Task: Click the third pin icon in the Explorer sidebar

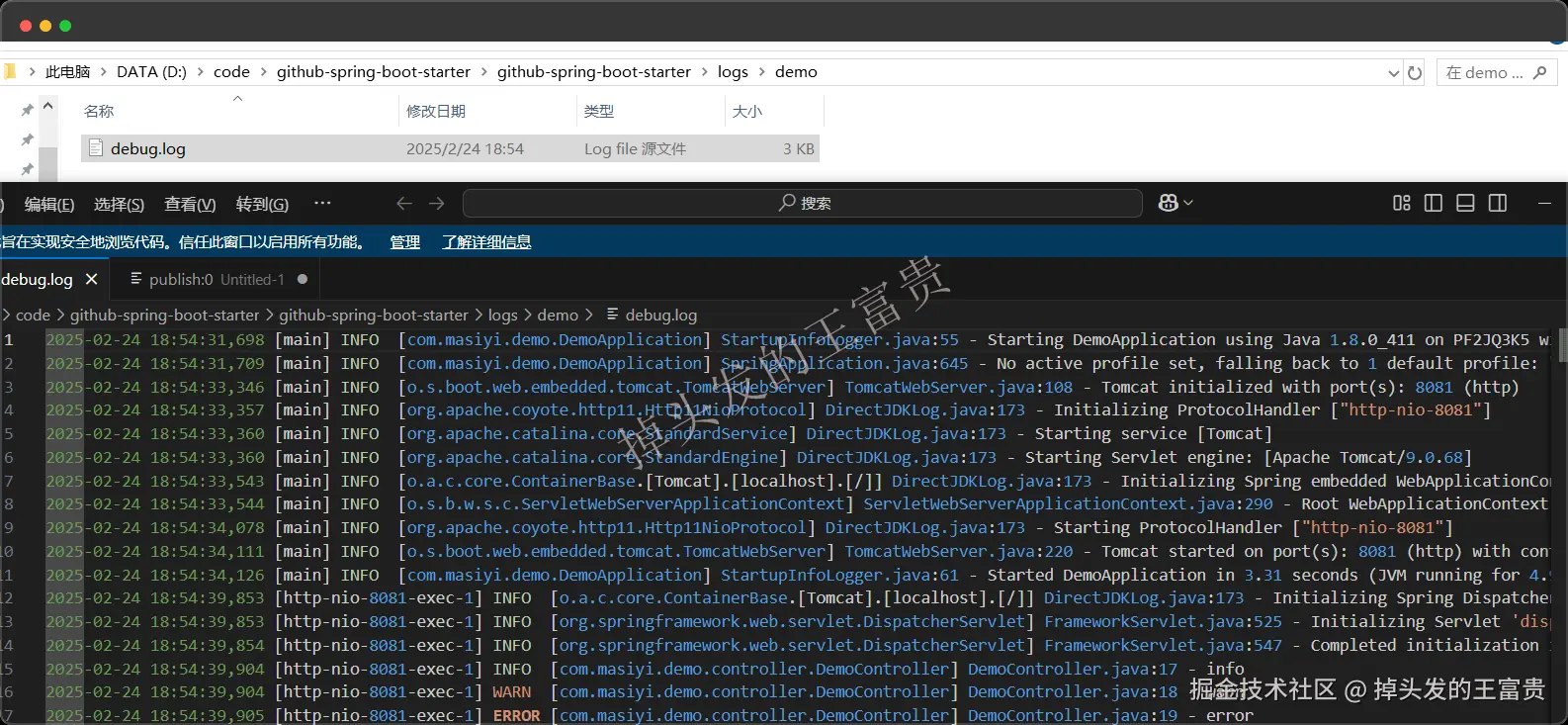Action: coord(28,169)
